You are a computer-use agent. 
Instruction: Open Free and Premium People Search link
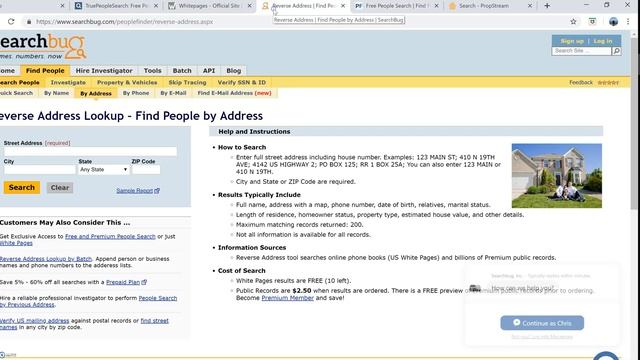[110, 236]
